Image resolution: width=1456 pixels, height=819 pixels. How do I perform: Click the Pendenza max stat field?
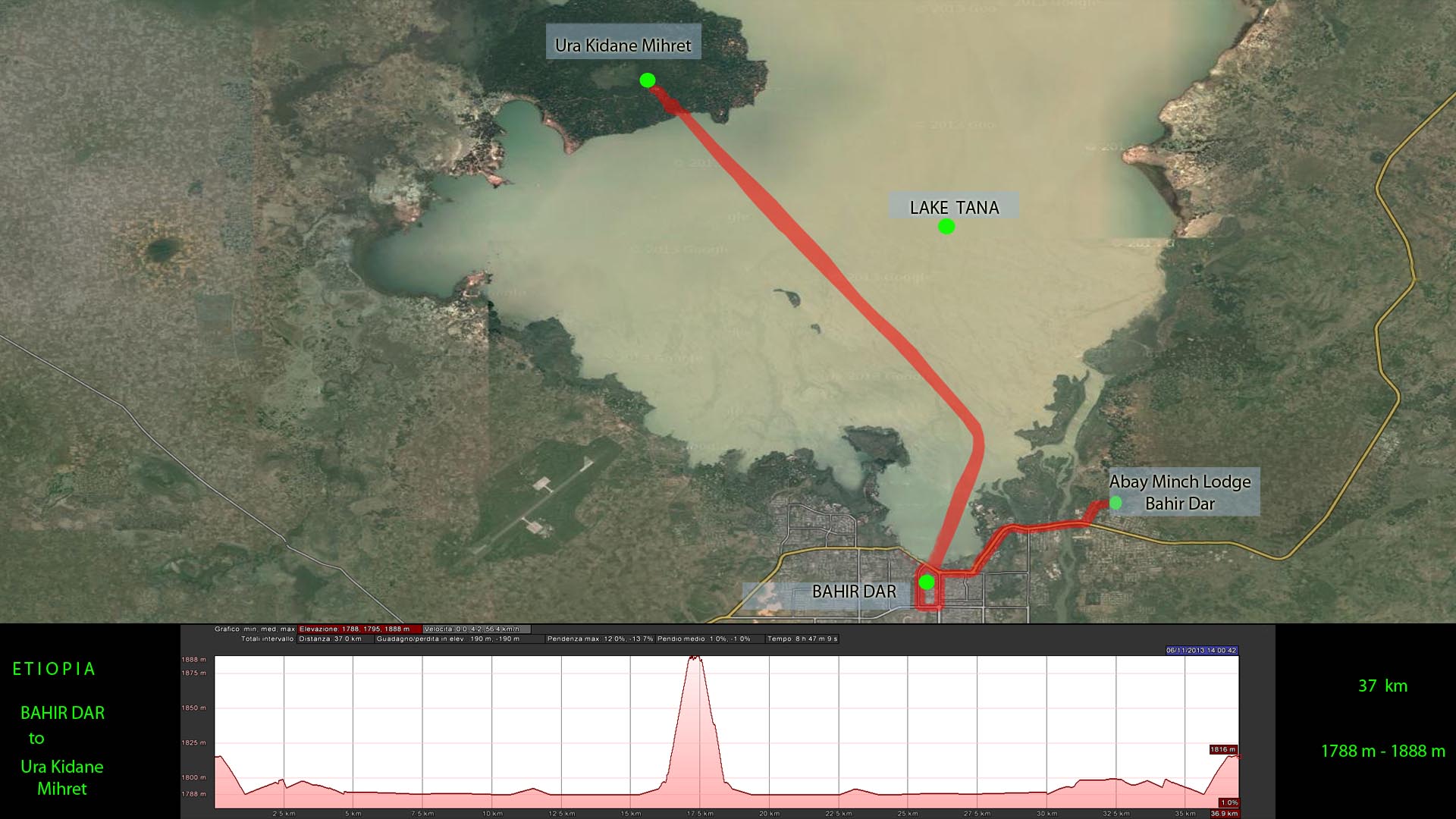pos(599,639)
